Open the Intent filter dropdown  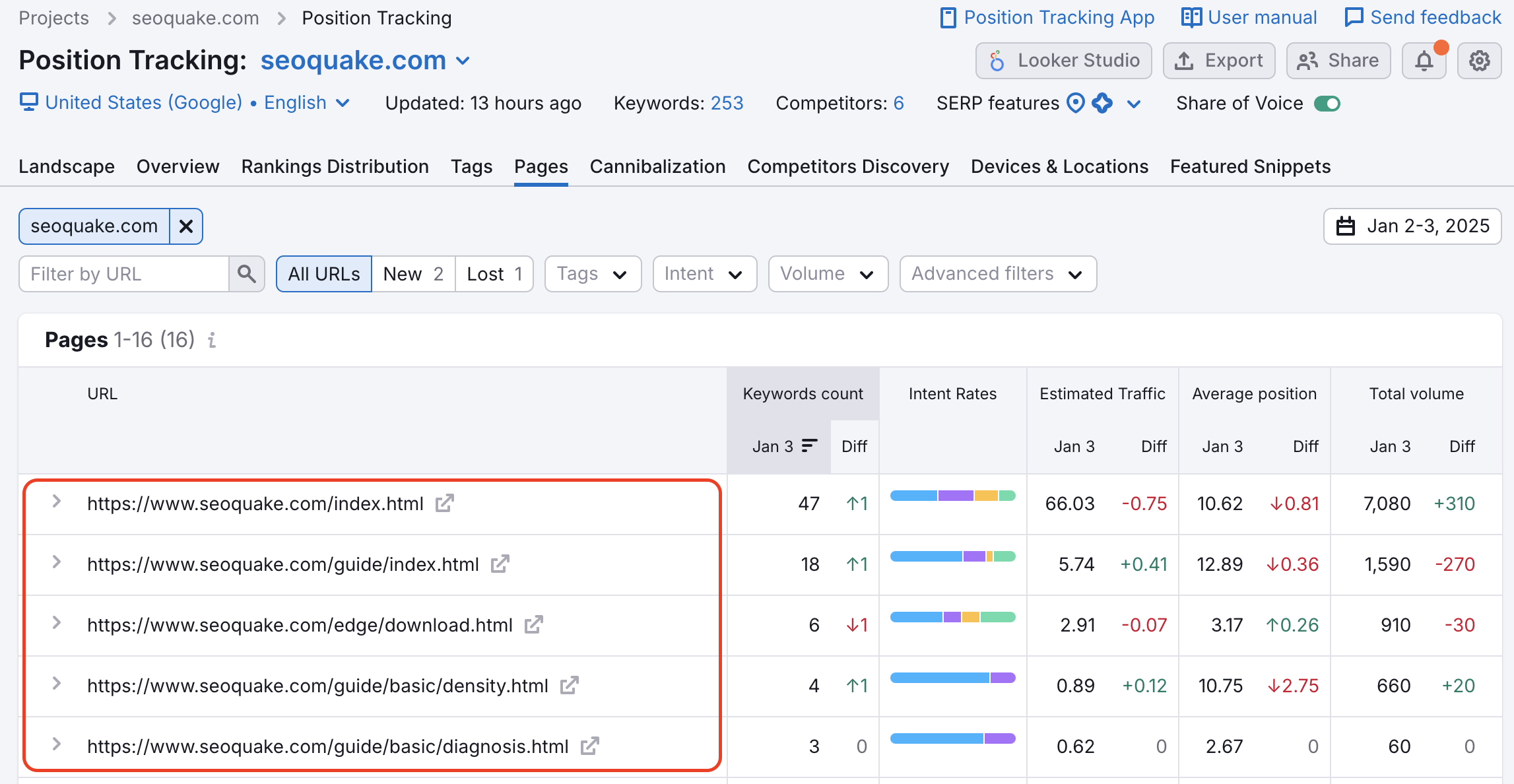point(704,273)
